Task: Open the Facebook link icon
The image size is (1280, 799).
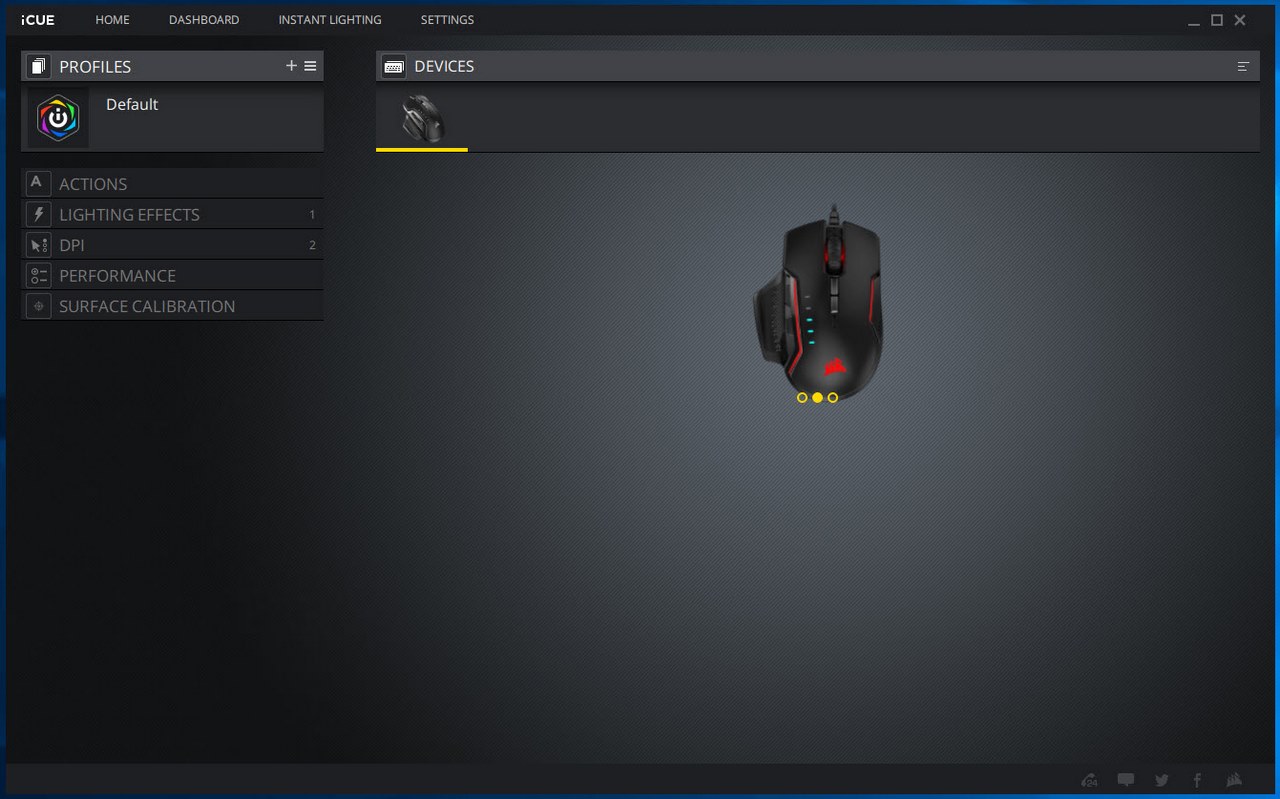Action: [x=1197, y=780]
